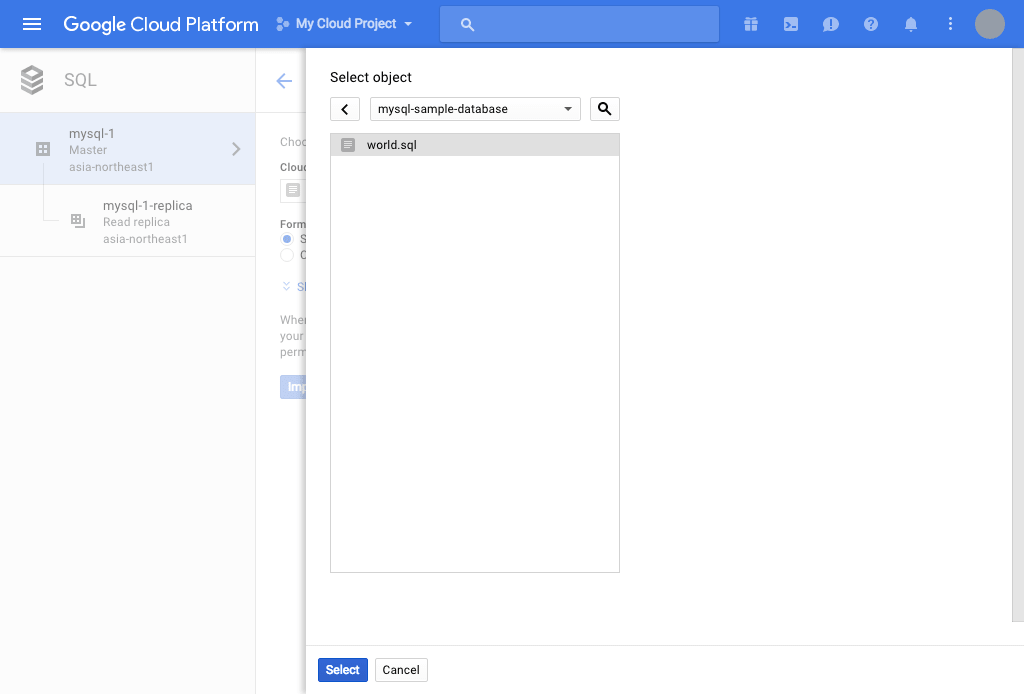Image resolution: width=1024 pixels, height=694 pixels.
Task: Open the gift free trial icon
Action: tap(751, 24)
